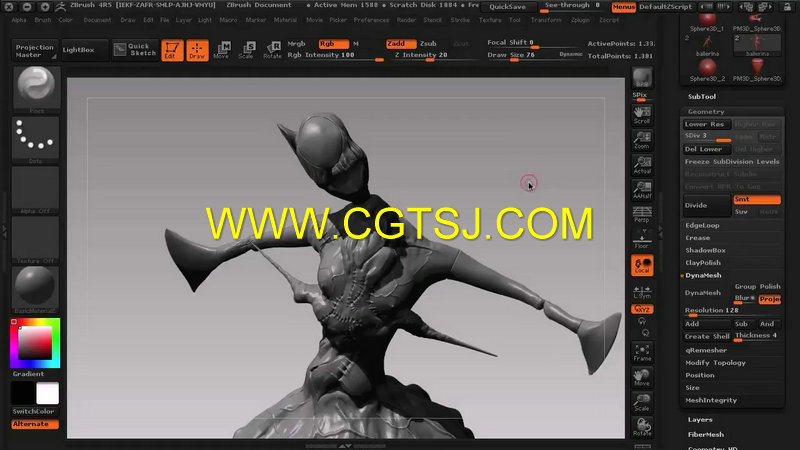800x450 pixels.
Task: Select the white main color swatch
Action: 47,393
